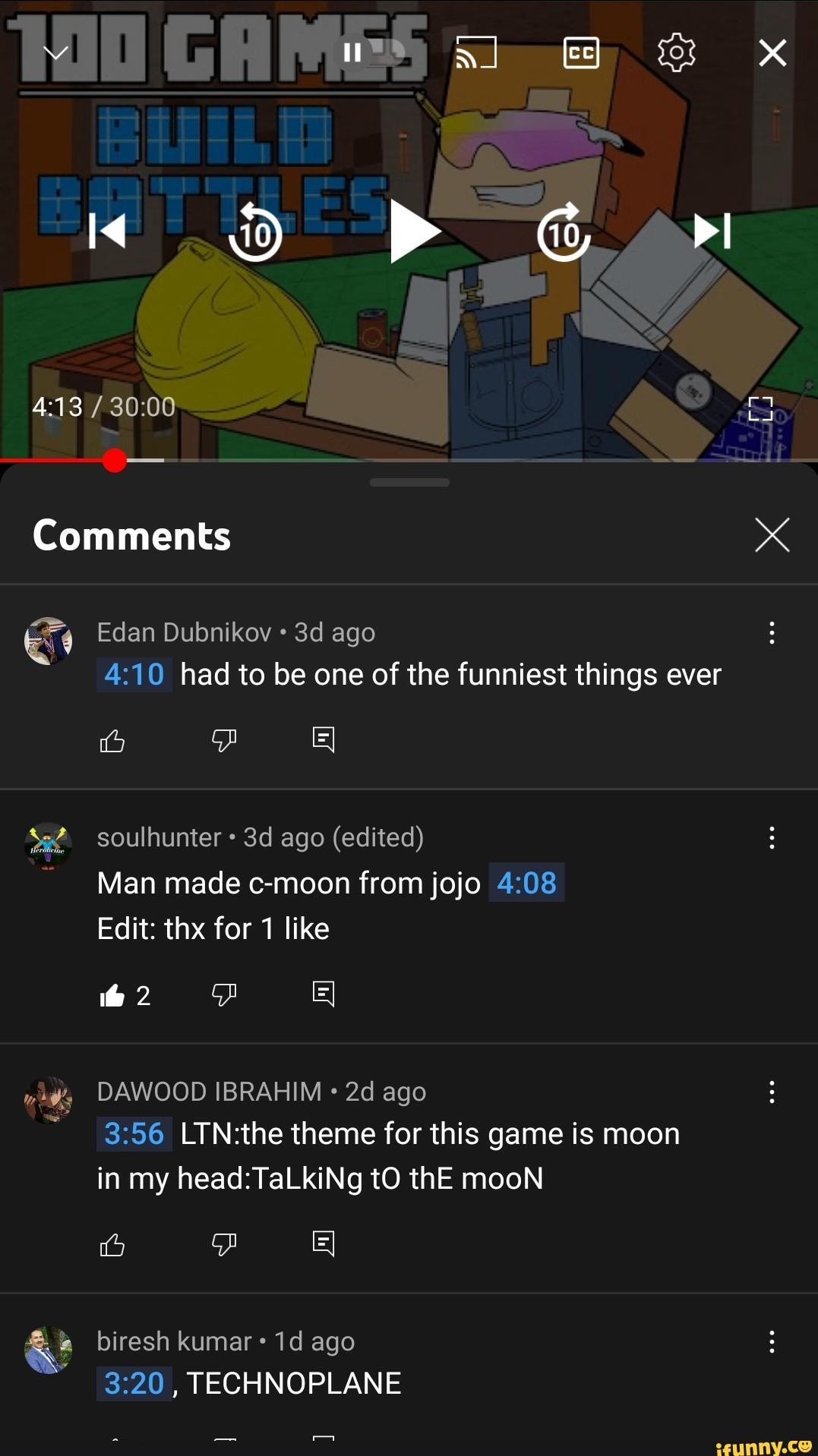Like Edan Dubnikov's comment
Screen dimensions: 818x1456
tap(112, 739)
